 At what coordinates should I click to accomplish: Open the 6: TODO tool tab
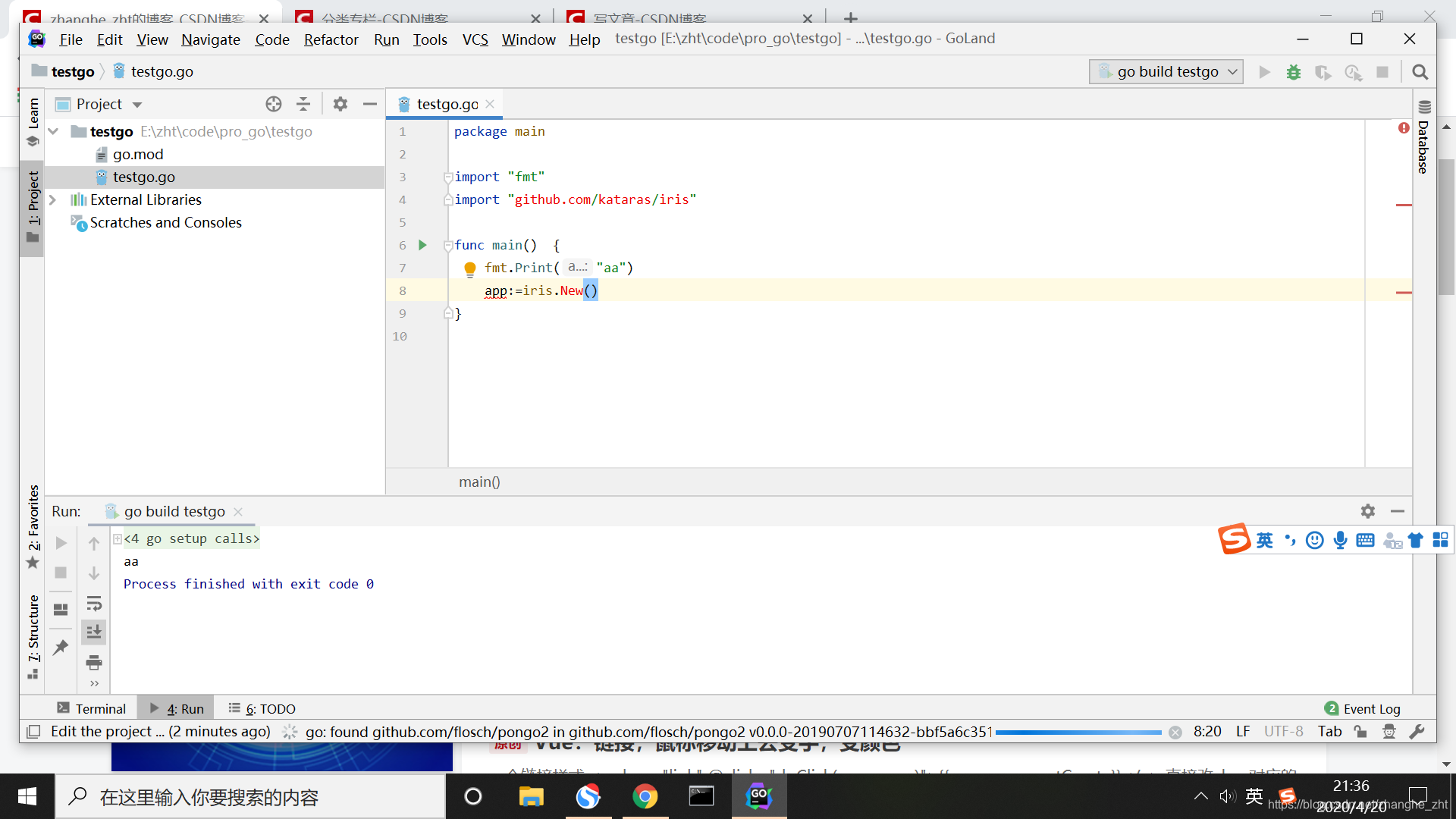click(x=262, y=708)
